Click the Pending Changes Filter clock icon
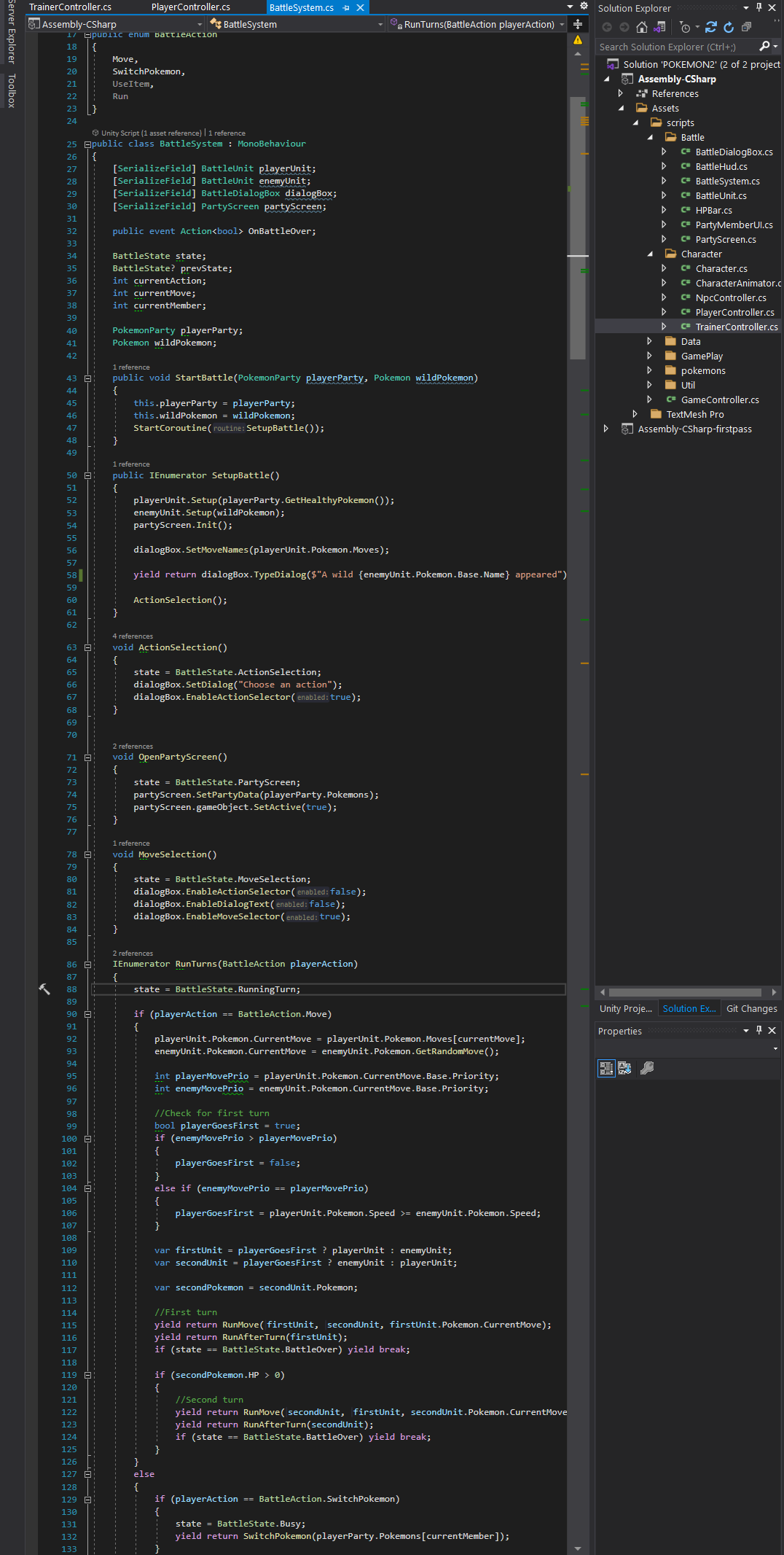Screen dimensions: 784x1555 click(685, 27)
